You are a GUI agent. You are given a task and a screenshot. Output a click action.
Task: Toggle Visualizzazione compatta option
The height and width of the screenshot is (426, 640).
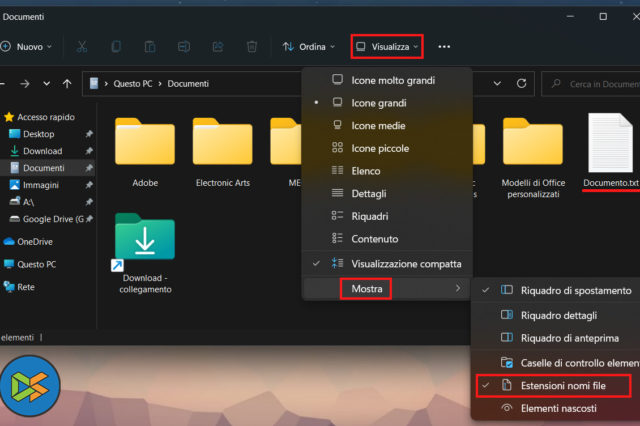click(405, 264)
